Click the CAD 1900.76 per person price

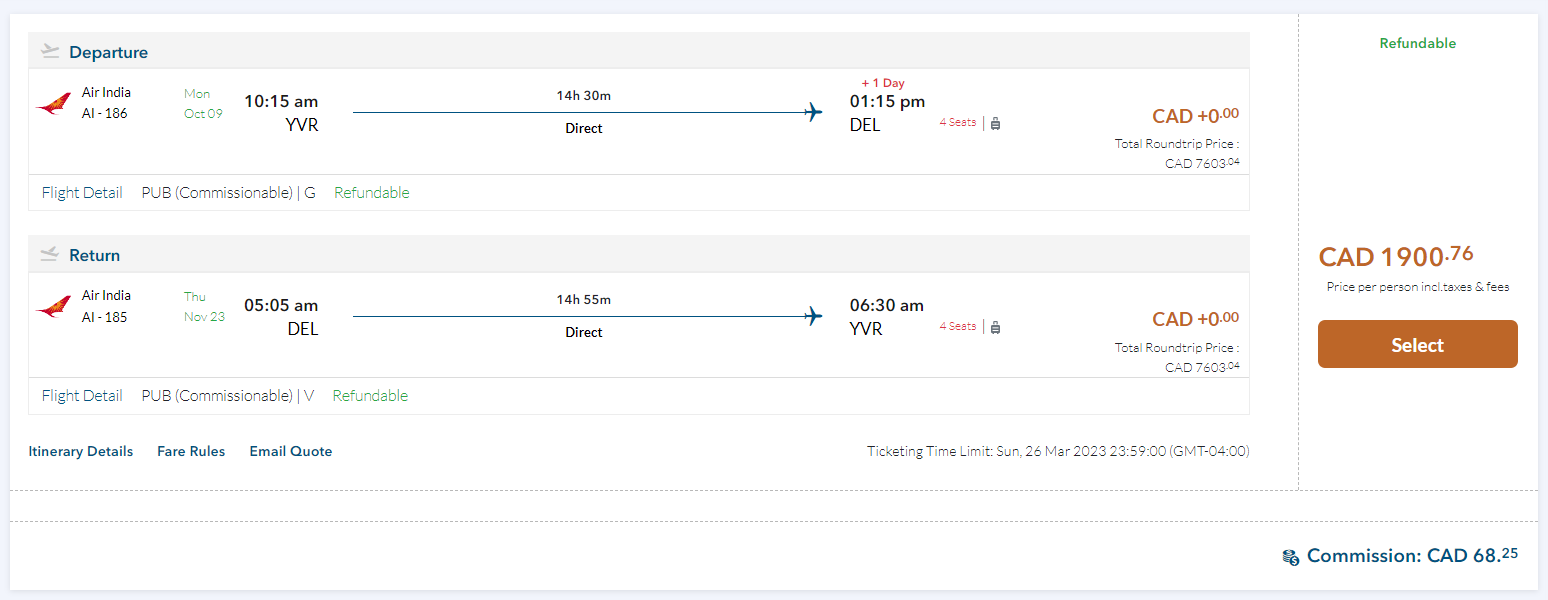click(1396, 256)
